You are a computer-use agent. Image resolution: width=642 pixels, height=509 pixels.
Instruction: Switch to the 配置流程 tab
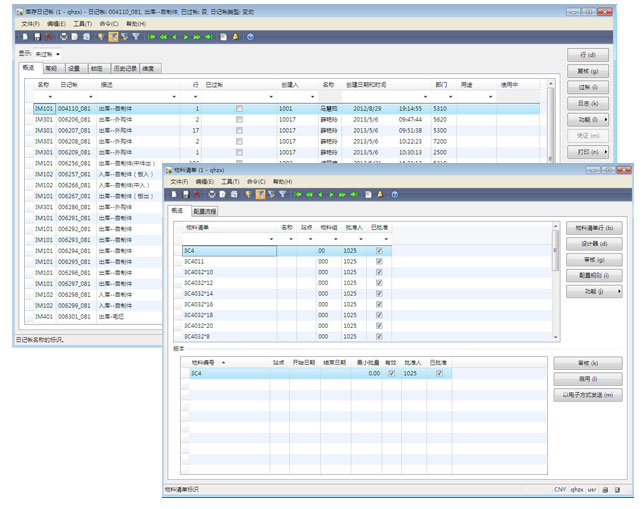[x=205, y=212]
